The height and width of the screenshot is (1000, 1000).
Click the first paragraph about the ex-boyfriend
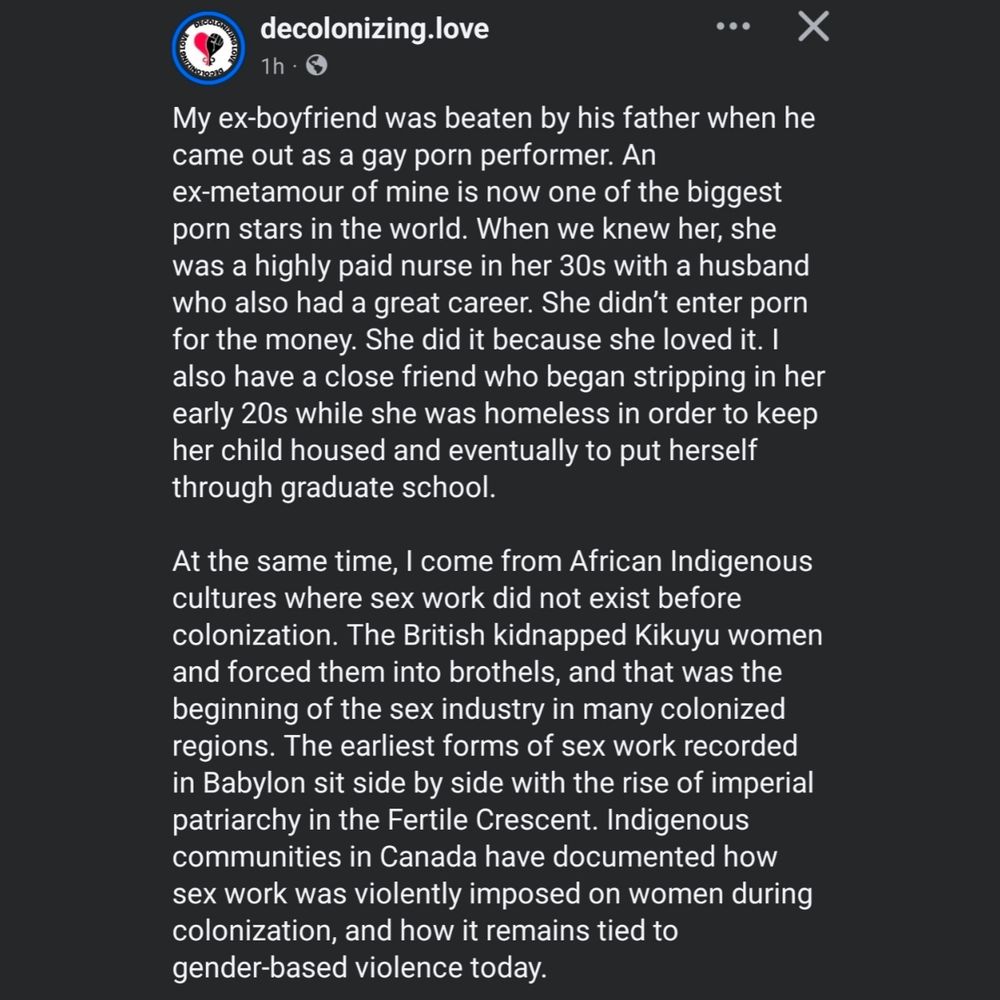click(498, 302)
